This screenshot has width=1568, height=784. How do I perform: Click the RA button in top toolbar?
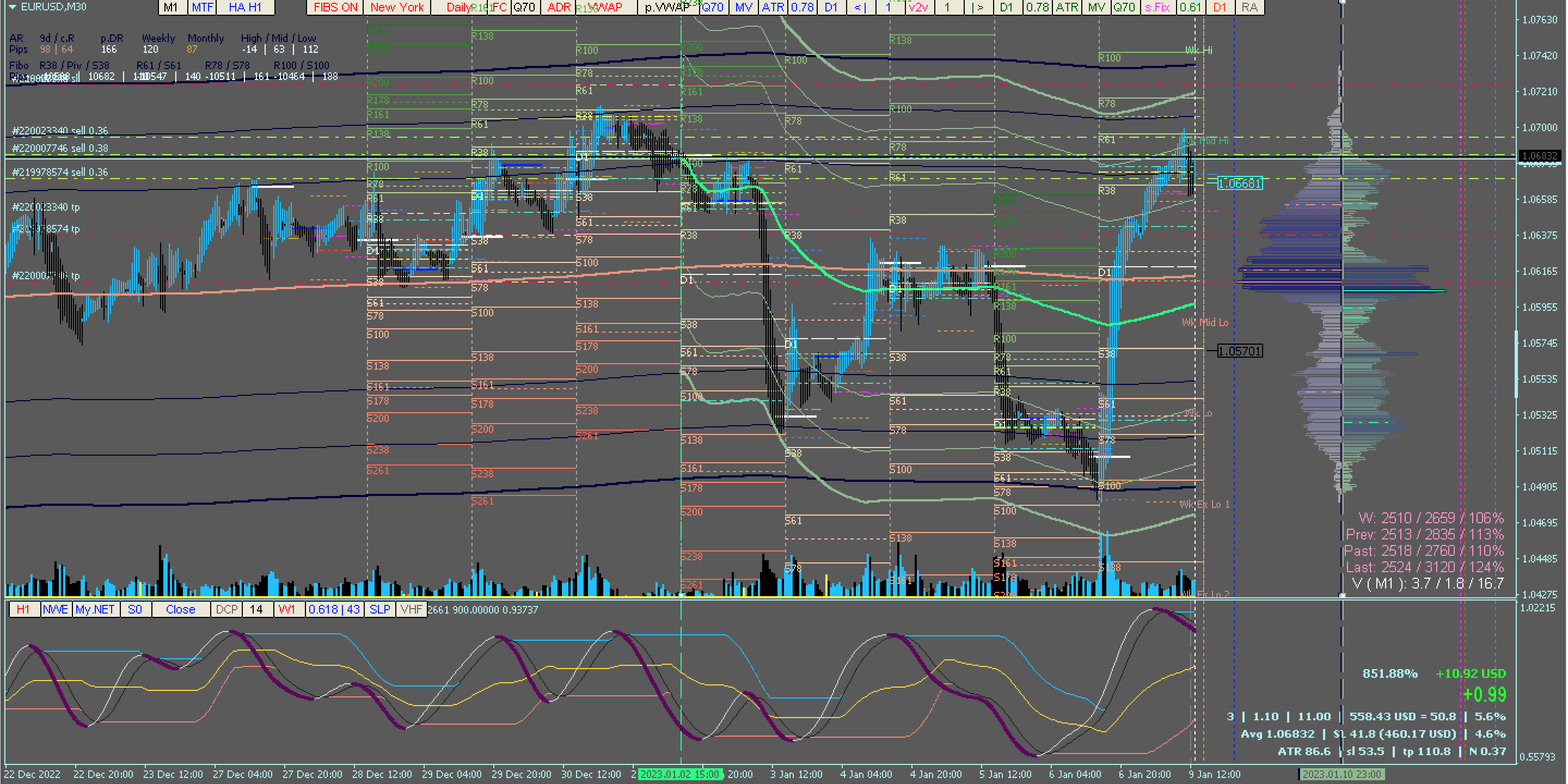coord(1249,7)
